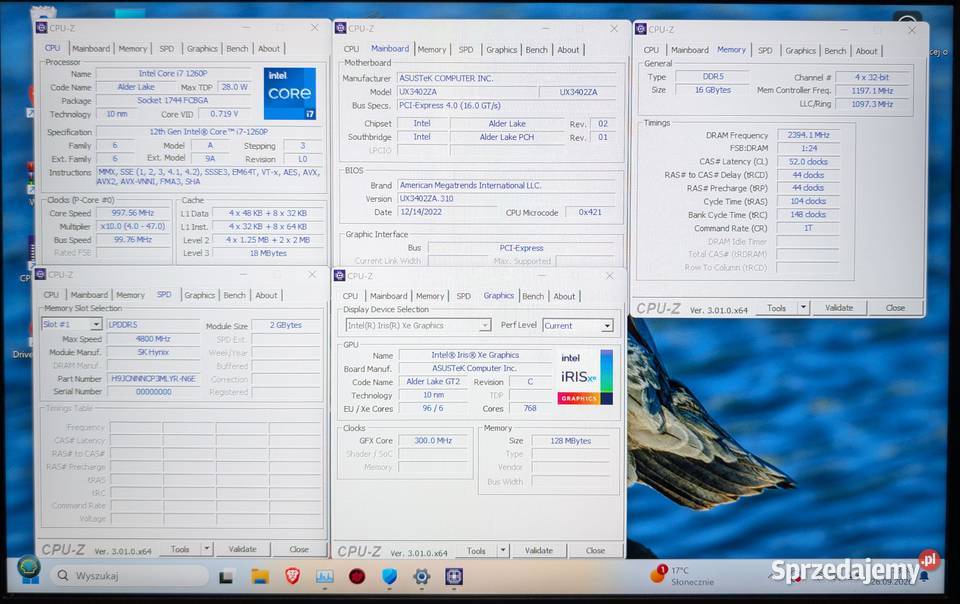Expand Tools arrow in the Graphics window
The image size is (960, 604).
click(503, 550)
